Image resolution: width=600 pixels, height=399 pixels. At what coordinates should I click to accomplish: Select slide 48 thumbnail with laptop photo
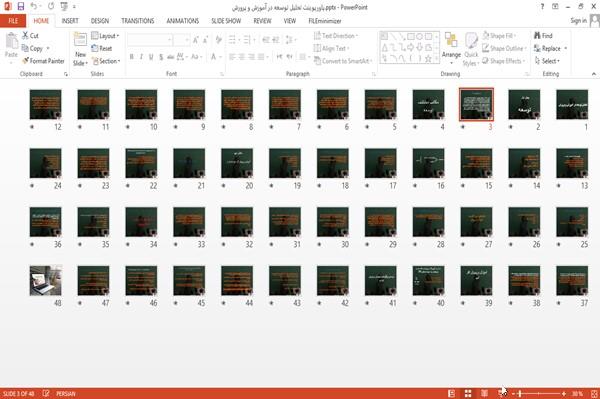point(46,280)
